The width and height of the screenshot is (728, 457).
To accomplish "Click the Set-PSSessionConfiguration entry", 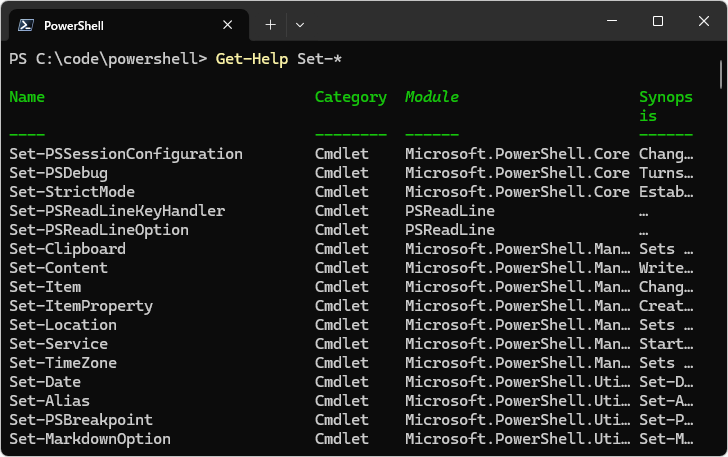I will (126, 154).
